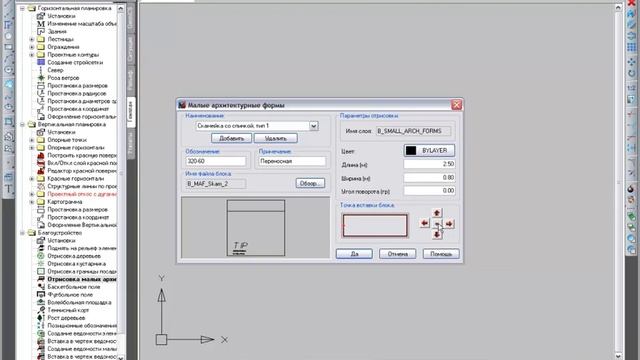Click the 'Помощь' help button
640x360 pixels.
coord(441,253)
